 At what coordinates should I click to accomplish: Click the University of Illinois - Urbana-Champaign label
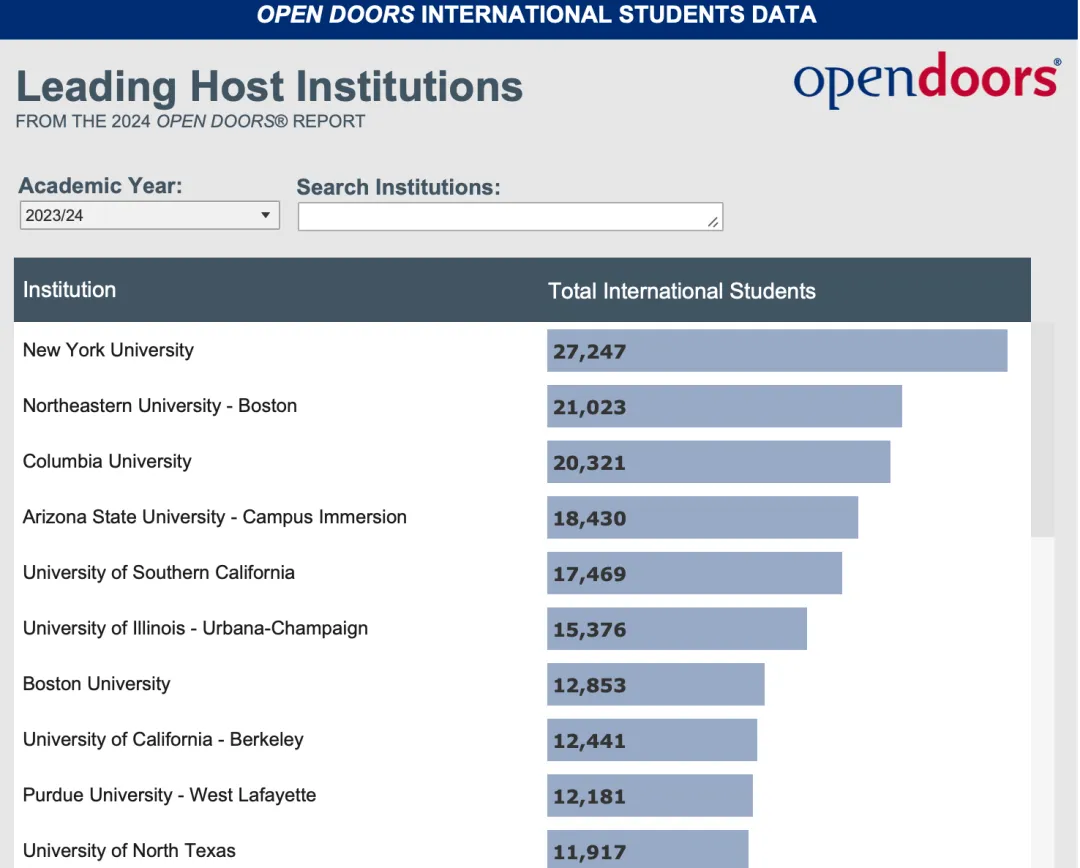click(x=195, y=628)
